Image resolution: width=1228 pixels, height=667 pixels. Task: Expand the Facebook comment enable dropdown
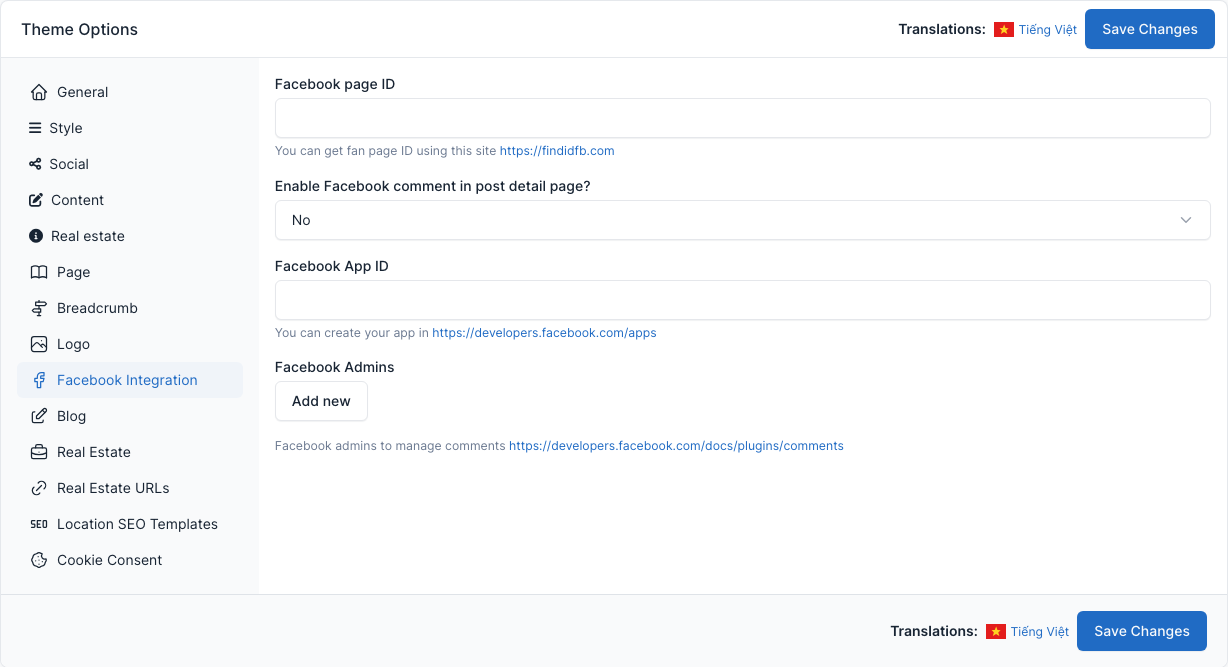point(742,220)
